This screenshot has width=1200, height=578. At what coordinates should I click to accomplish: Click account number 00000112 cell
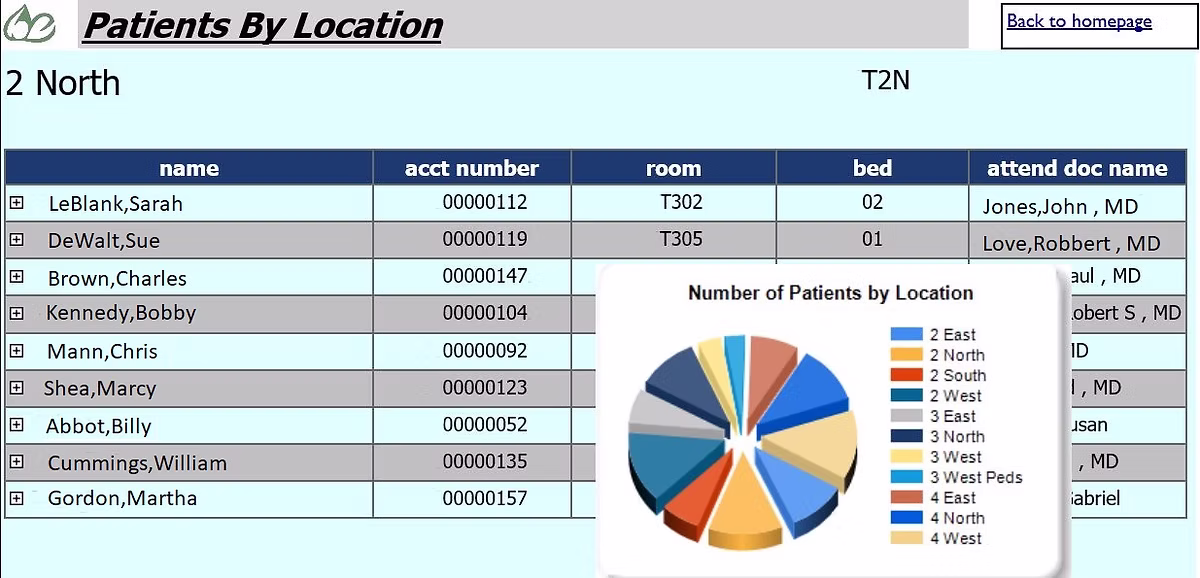(x=484, y=202)
